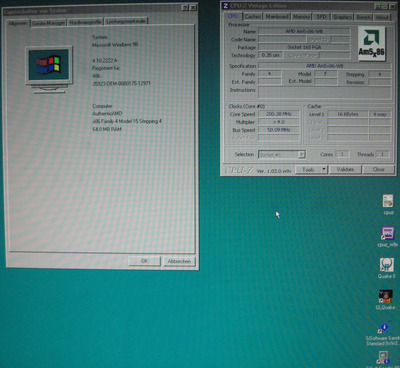Click the AuthenticAMD text
This screenshot has width=400, height=368.
coord(107,114)
